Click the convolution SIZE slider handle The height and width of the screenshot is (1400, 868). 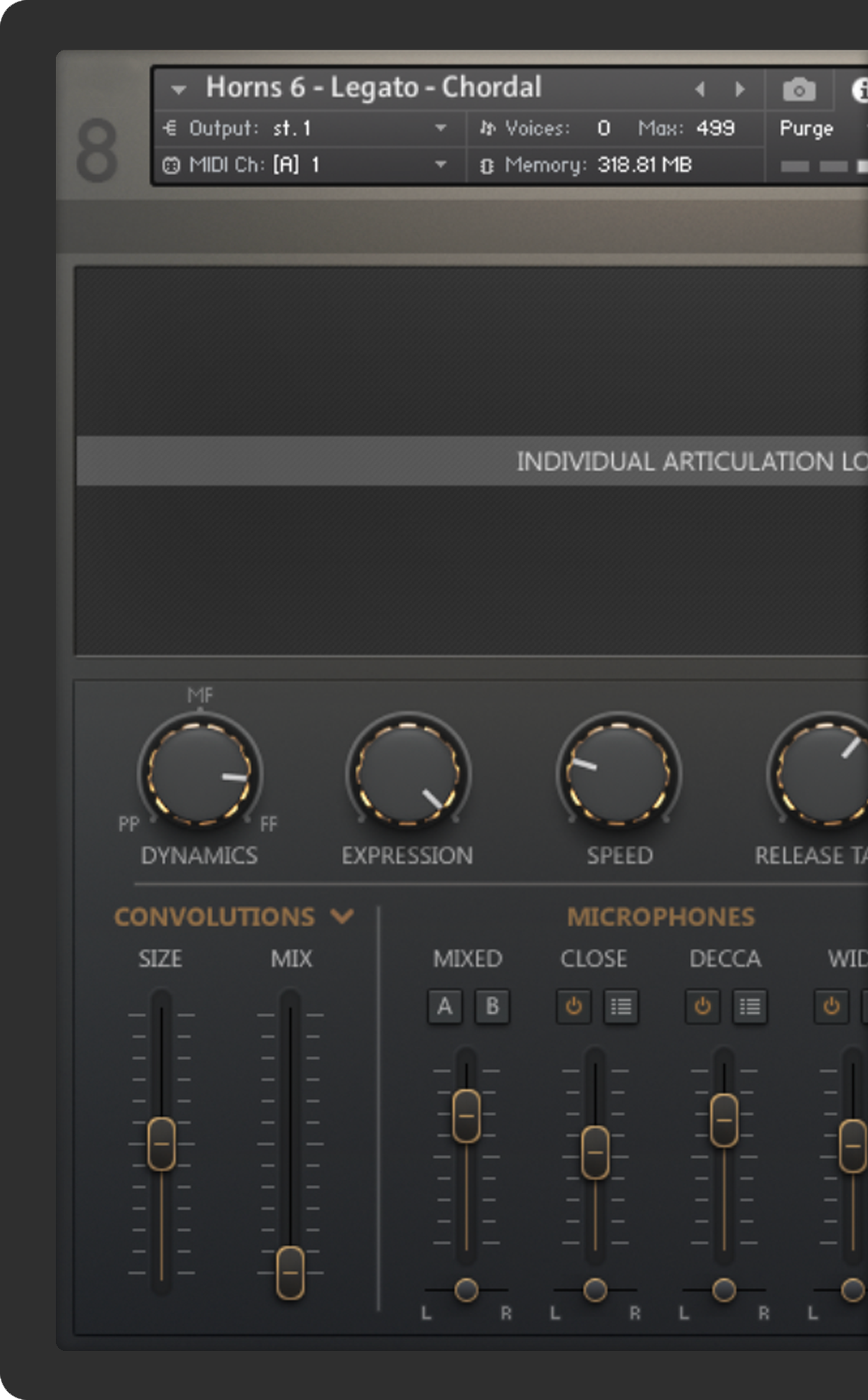tap(161, 1144)
